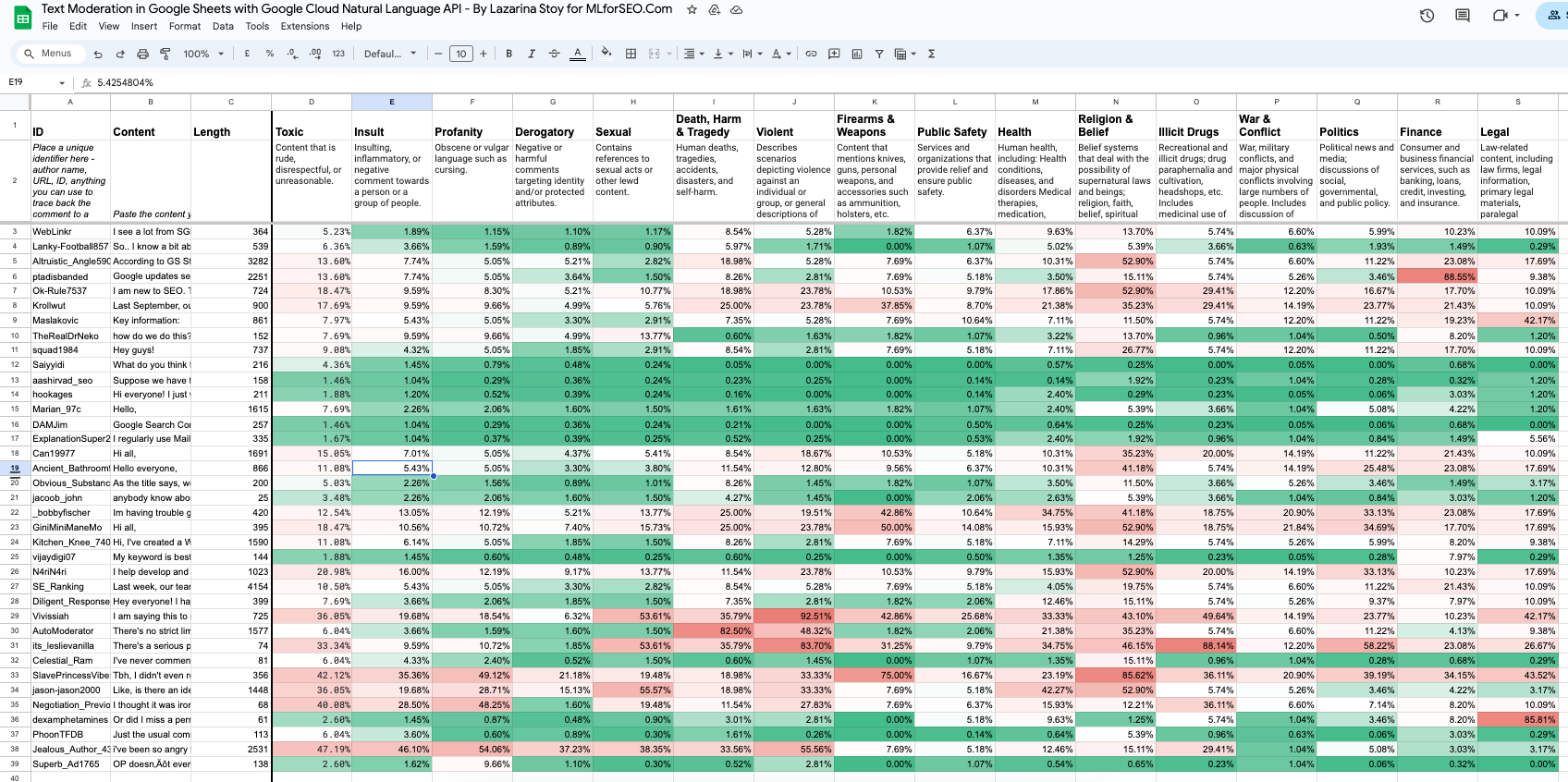Insert a chart with the chart icon
The height and width of the screenshot is (782, 1568).
point(857,54)
